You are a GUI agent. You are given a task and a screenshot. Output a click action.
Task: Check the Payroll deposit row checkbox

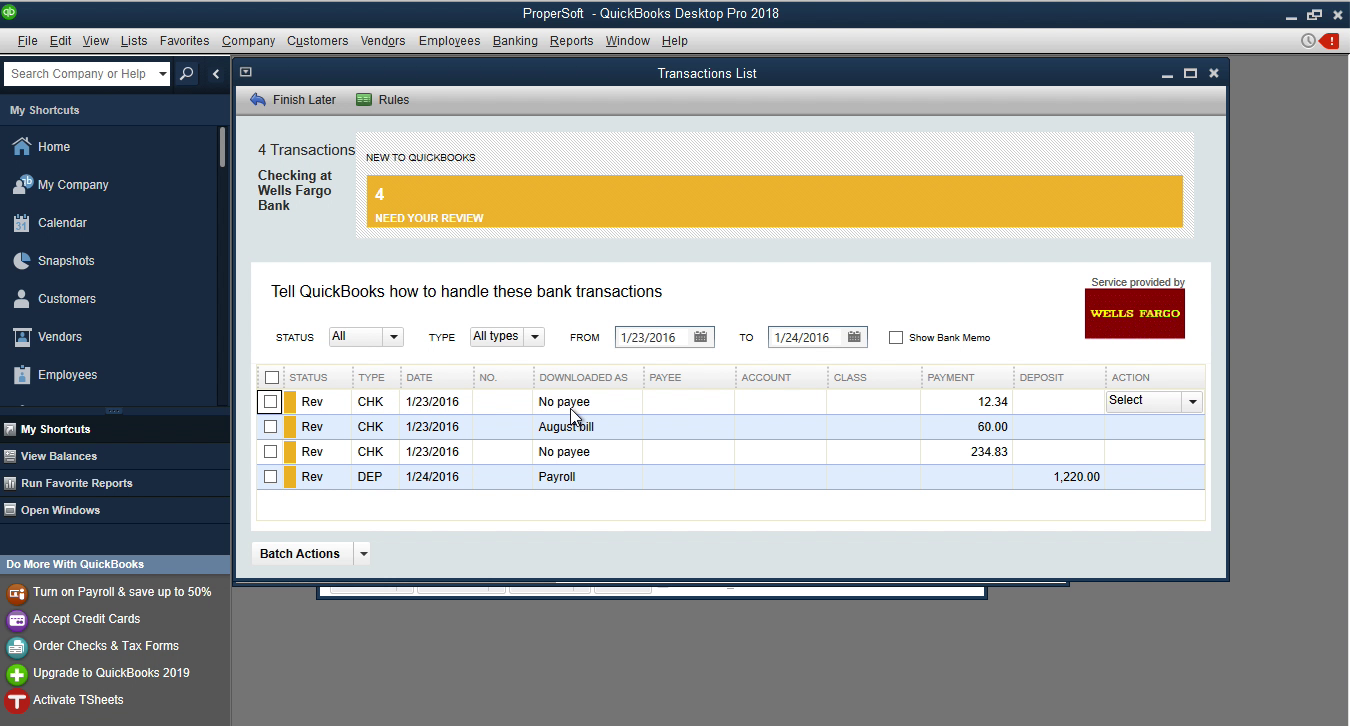(x=270, y=476)
